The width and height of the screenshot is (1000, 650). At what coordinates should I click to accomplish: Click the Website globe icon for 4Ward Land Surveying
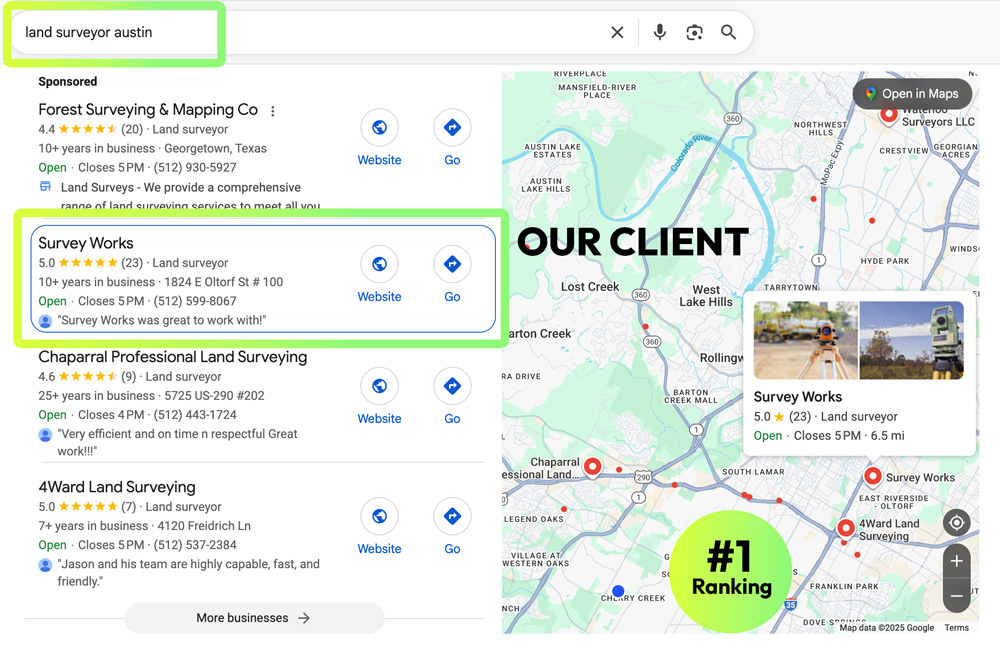(379, 515)
